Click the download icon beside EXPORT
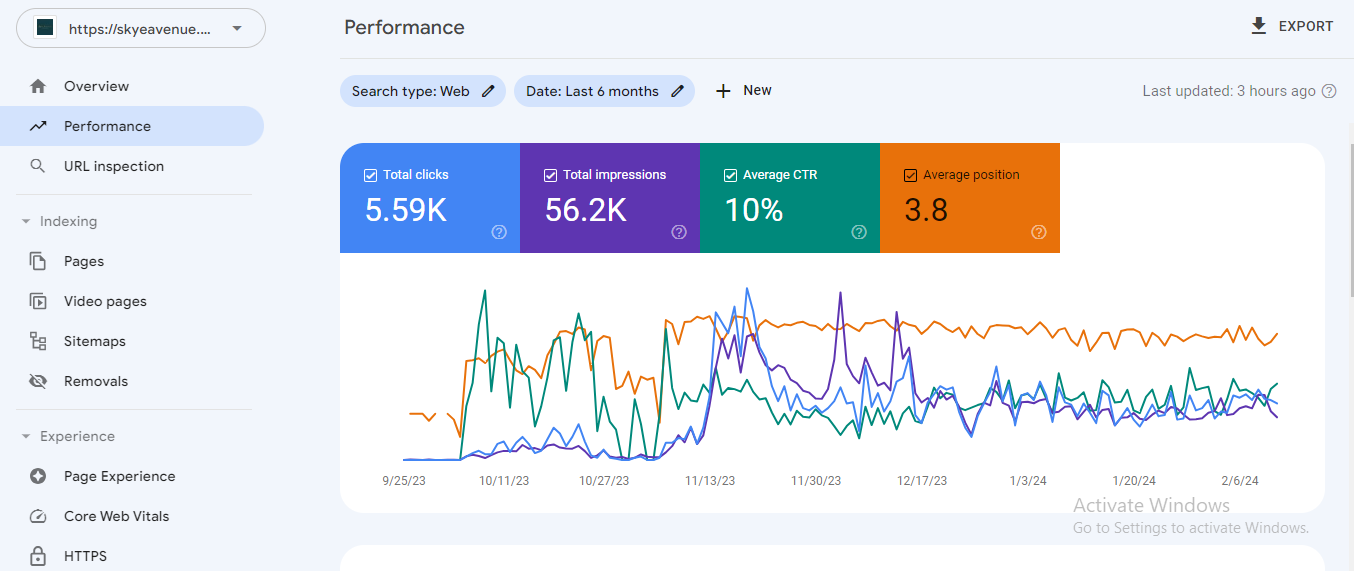Viewport: 1354px width, 571px height. tap(1259, 26)
